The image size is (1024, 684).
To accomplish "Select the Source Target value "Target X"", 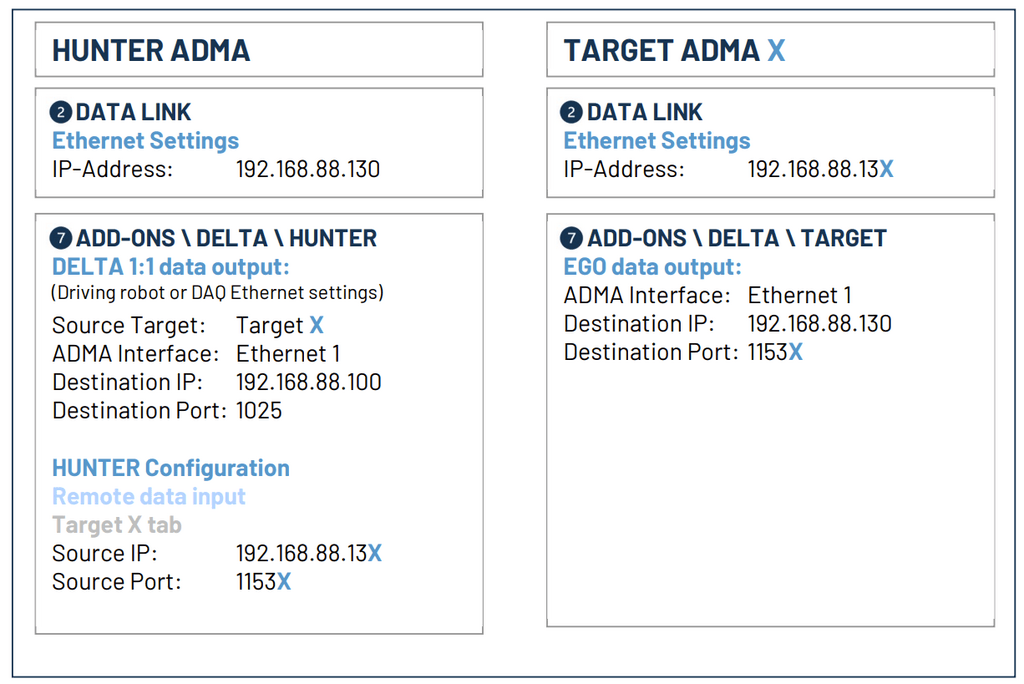I will [279, 325].
